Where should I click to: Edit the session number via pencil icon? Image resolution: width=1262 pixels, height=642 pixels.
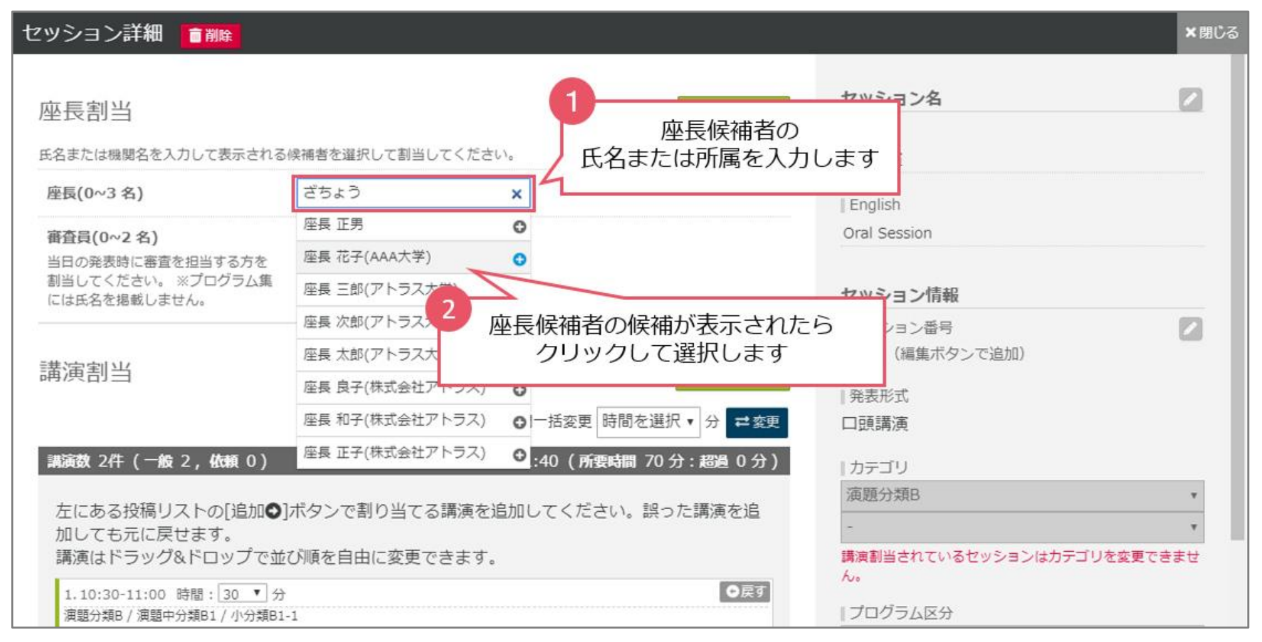[x=1190, y=327]
